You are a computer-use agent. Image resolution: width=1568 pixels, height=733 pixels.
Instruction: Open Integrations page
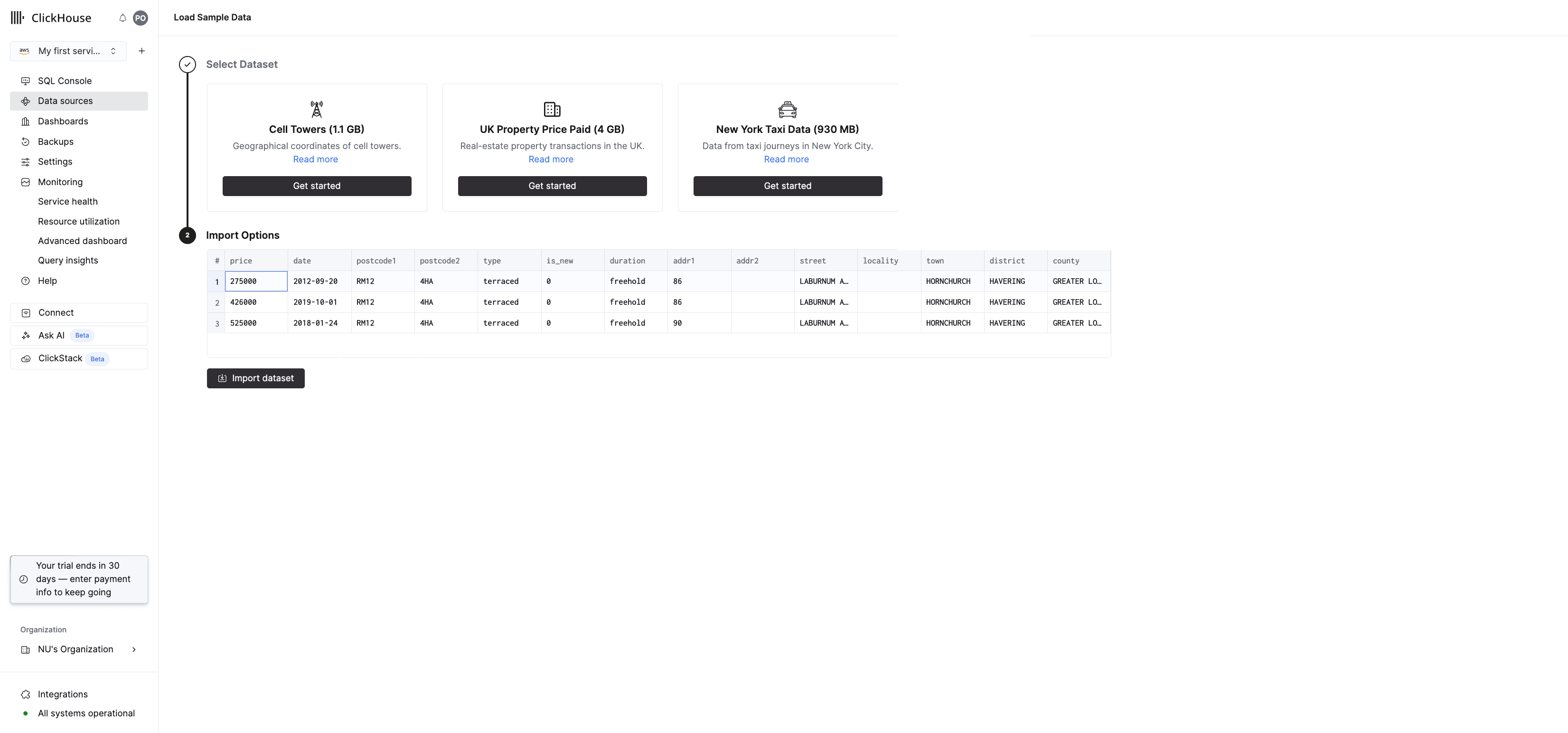click(x=79, y=695)
